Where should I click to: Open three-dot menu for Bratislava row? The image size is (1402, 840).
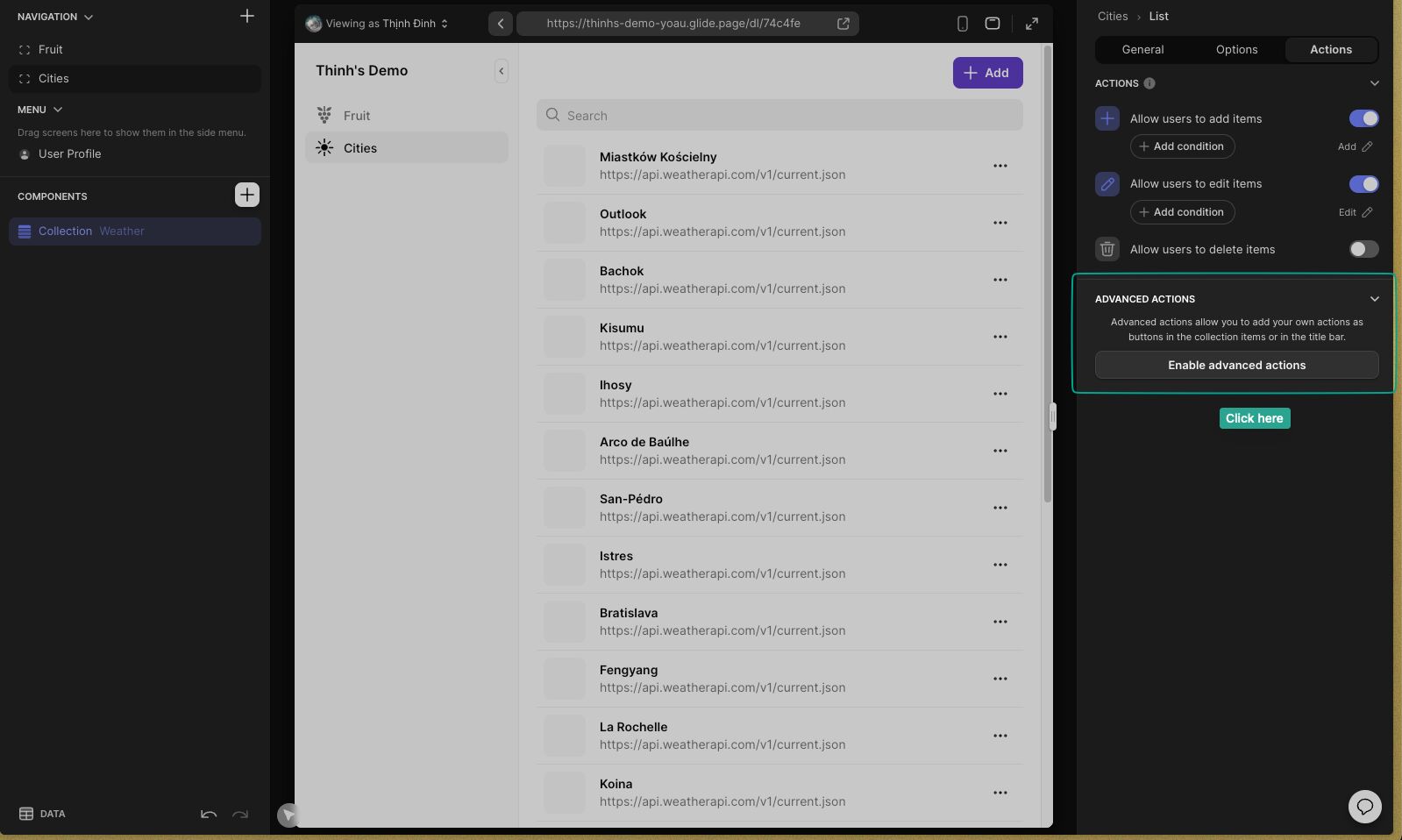(1000, 622)
